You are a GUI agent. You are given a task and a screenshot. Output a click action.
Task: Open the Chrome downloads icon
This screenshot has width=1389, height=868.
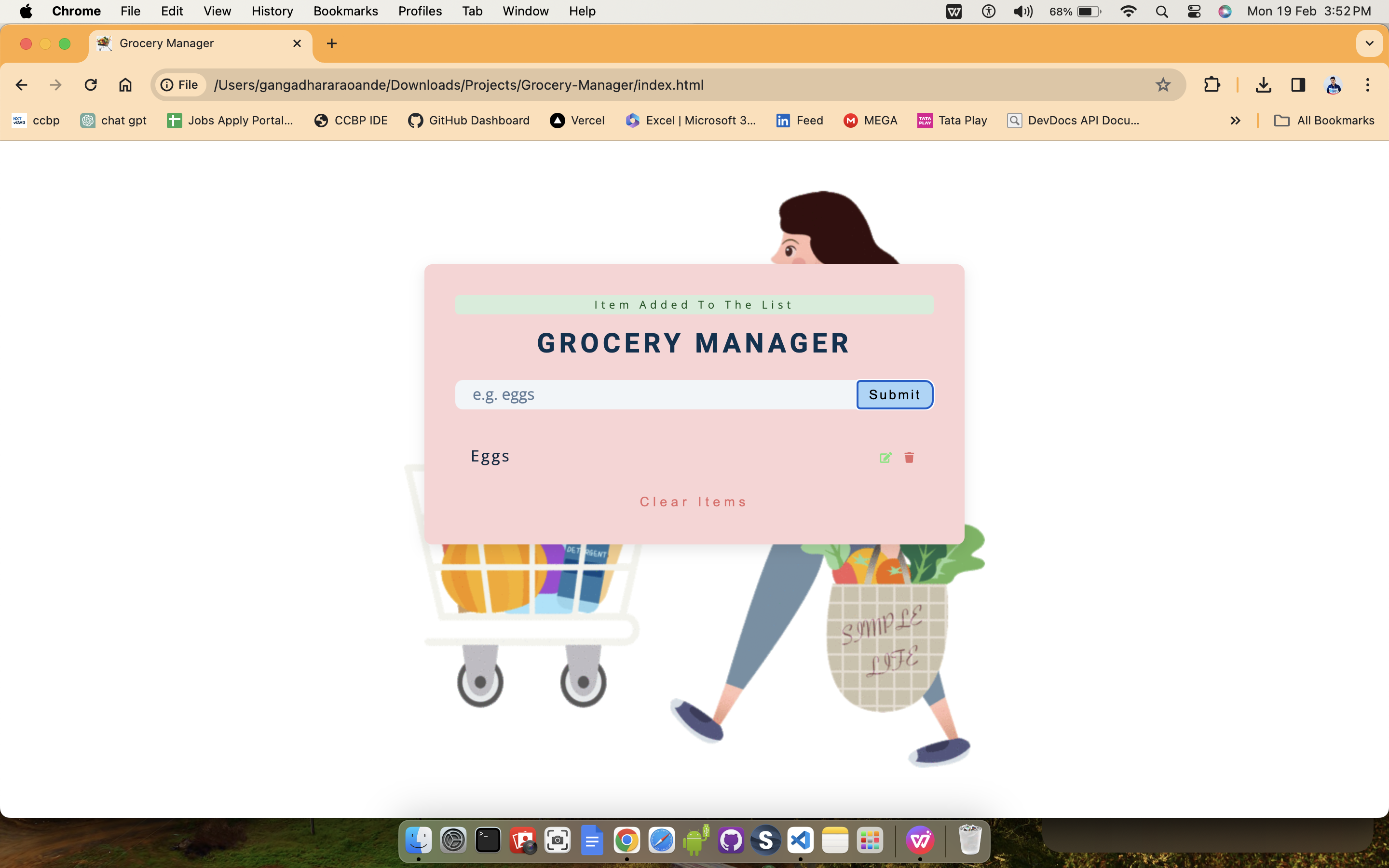1263,85
